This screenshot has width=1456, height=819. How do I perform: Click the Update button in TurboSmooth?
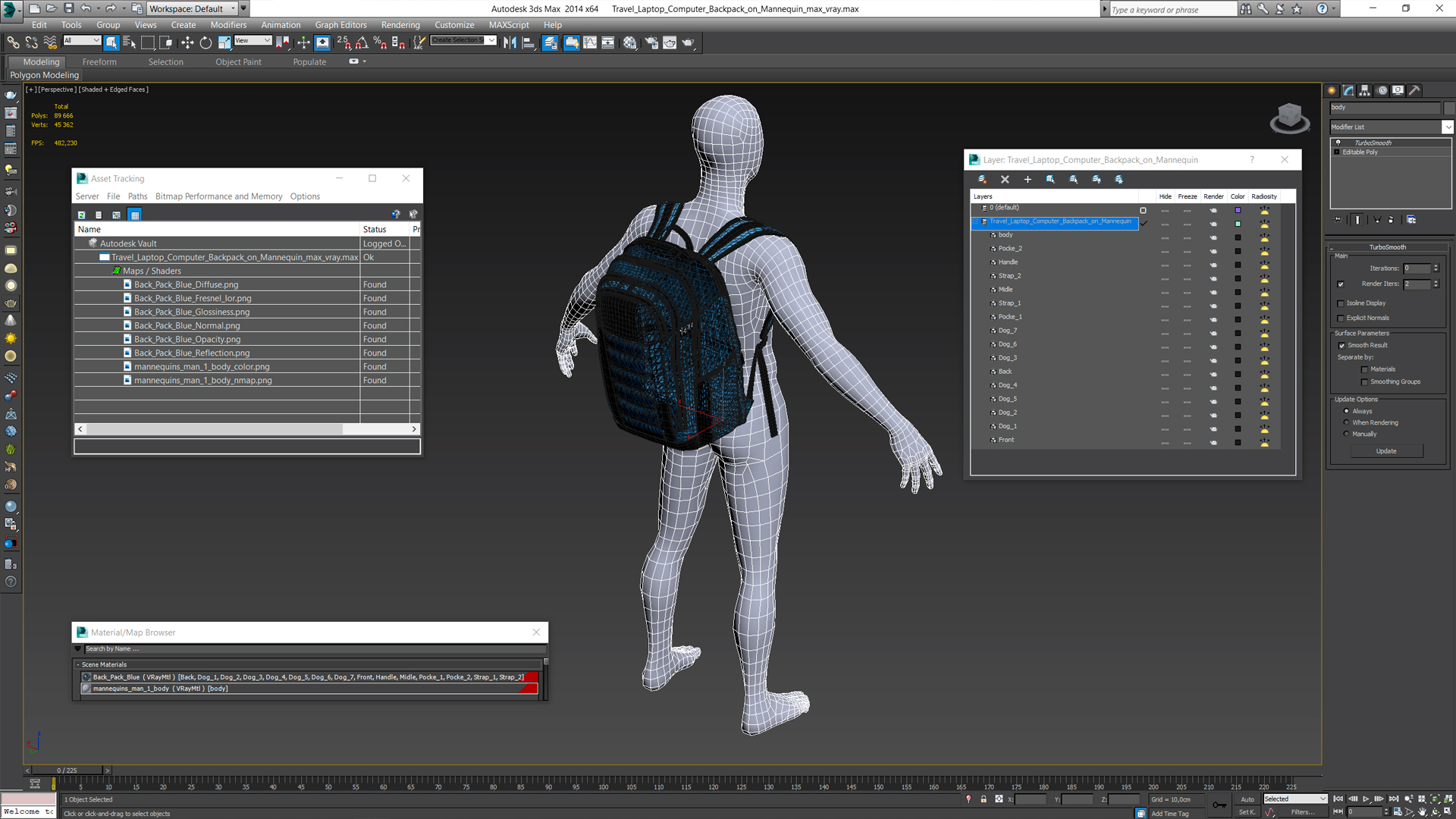[x=1387, y=450]
